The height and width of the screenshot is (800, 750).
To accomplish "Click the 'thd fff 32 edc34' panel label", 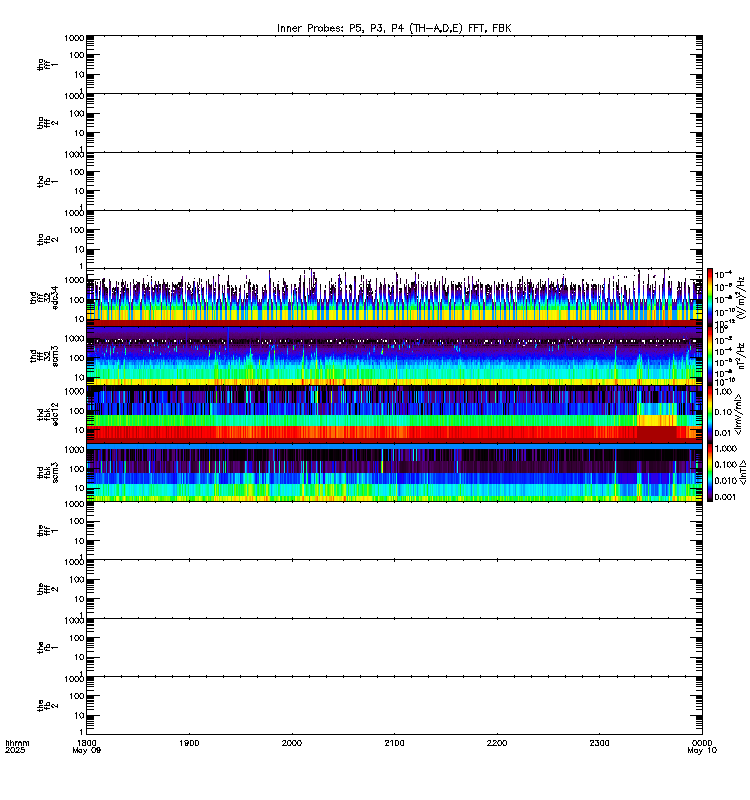I will [x=44, y=298].
